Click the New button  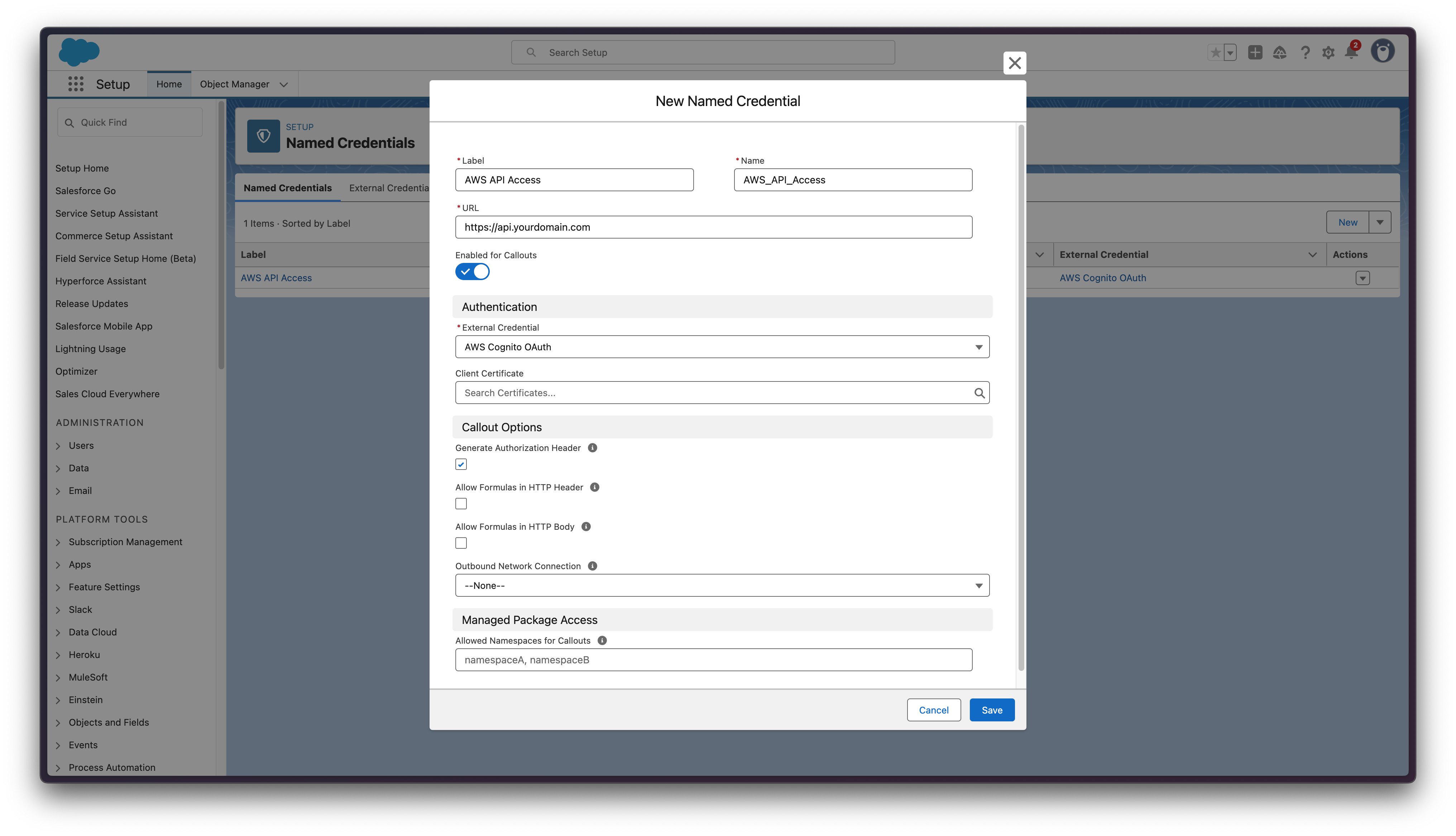(x=1347, y=222)
